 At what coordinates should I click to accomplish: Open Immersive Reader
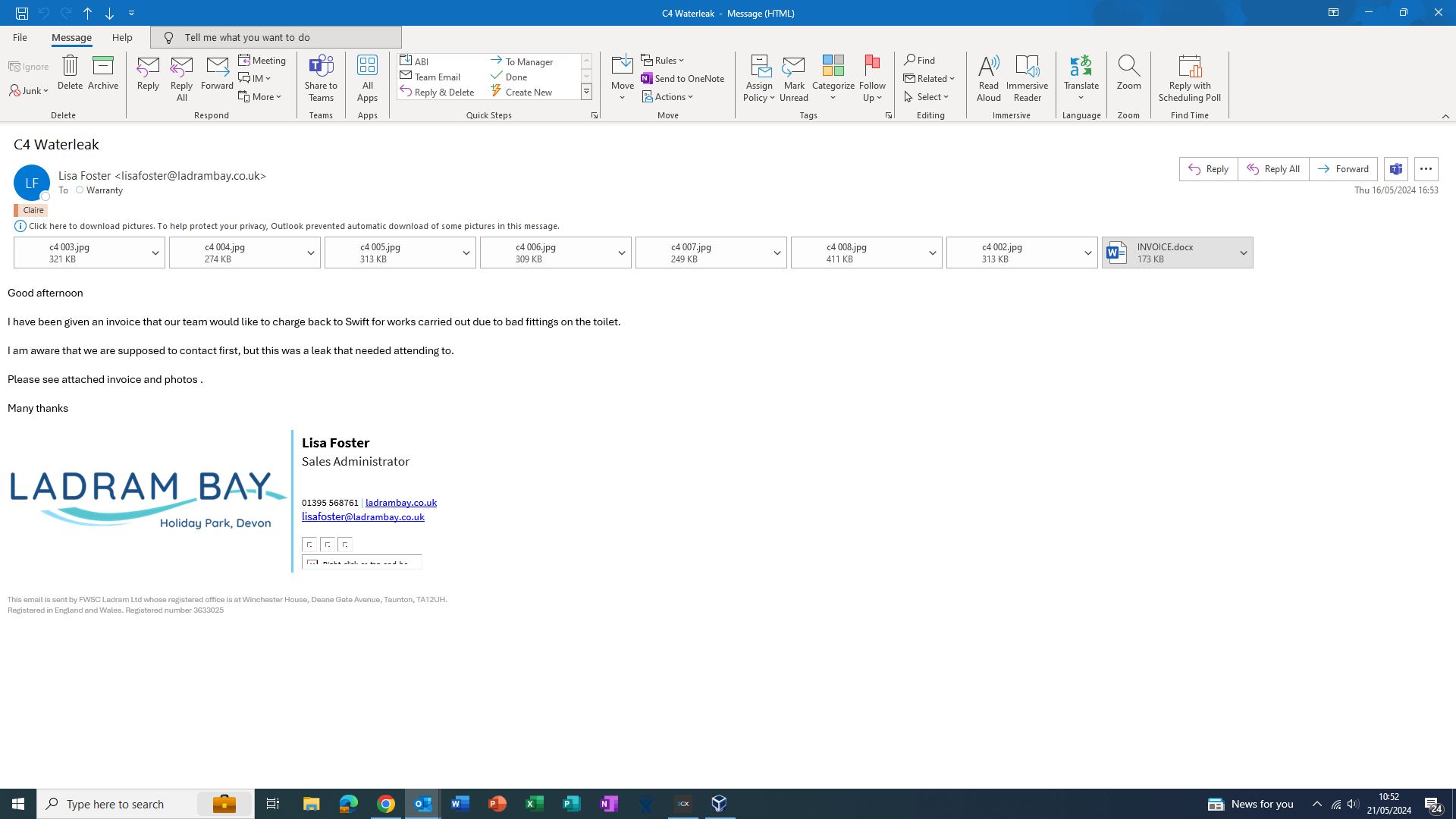click(1027, 77)
